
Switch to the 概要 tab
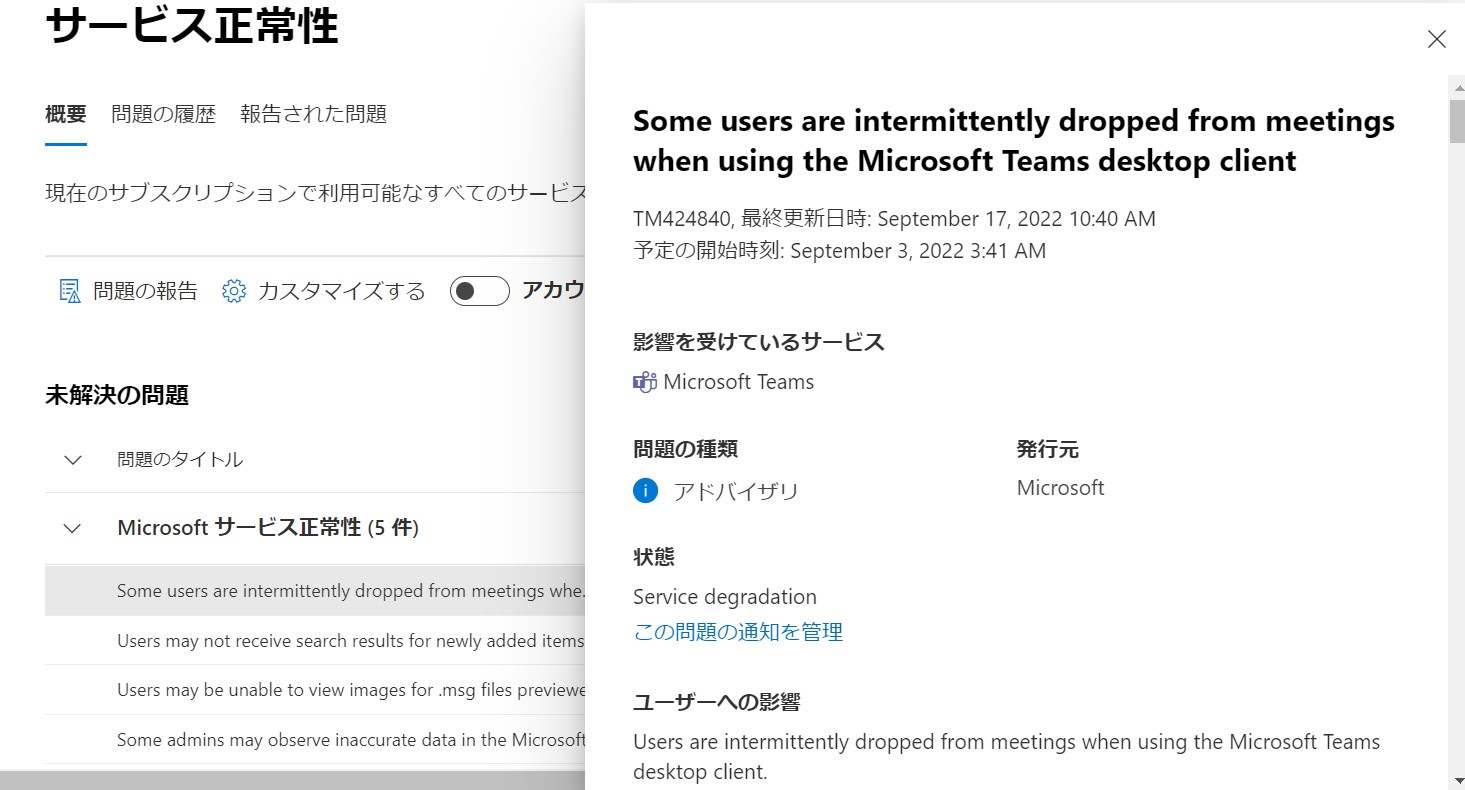point(66,114)
